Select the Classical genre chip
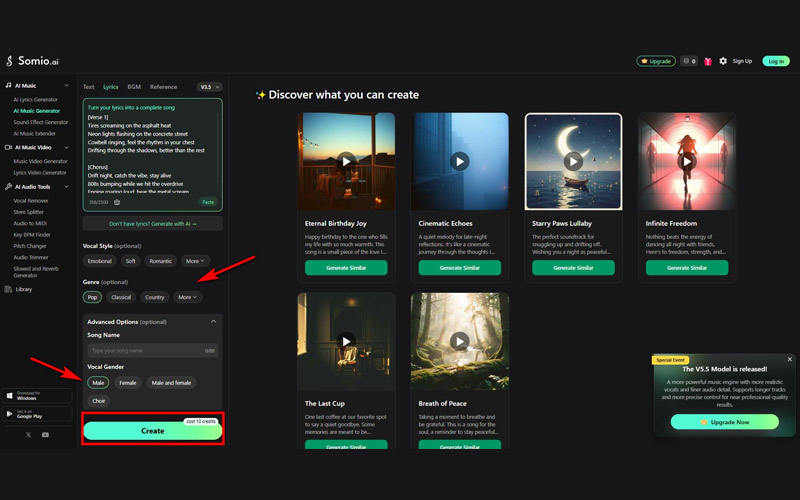The image size is (800, 500). pos(121,297)
